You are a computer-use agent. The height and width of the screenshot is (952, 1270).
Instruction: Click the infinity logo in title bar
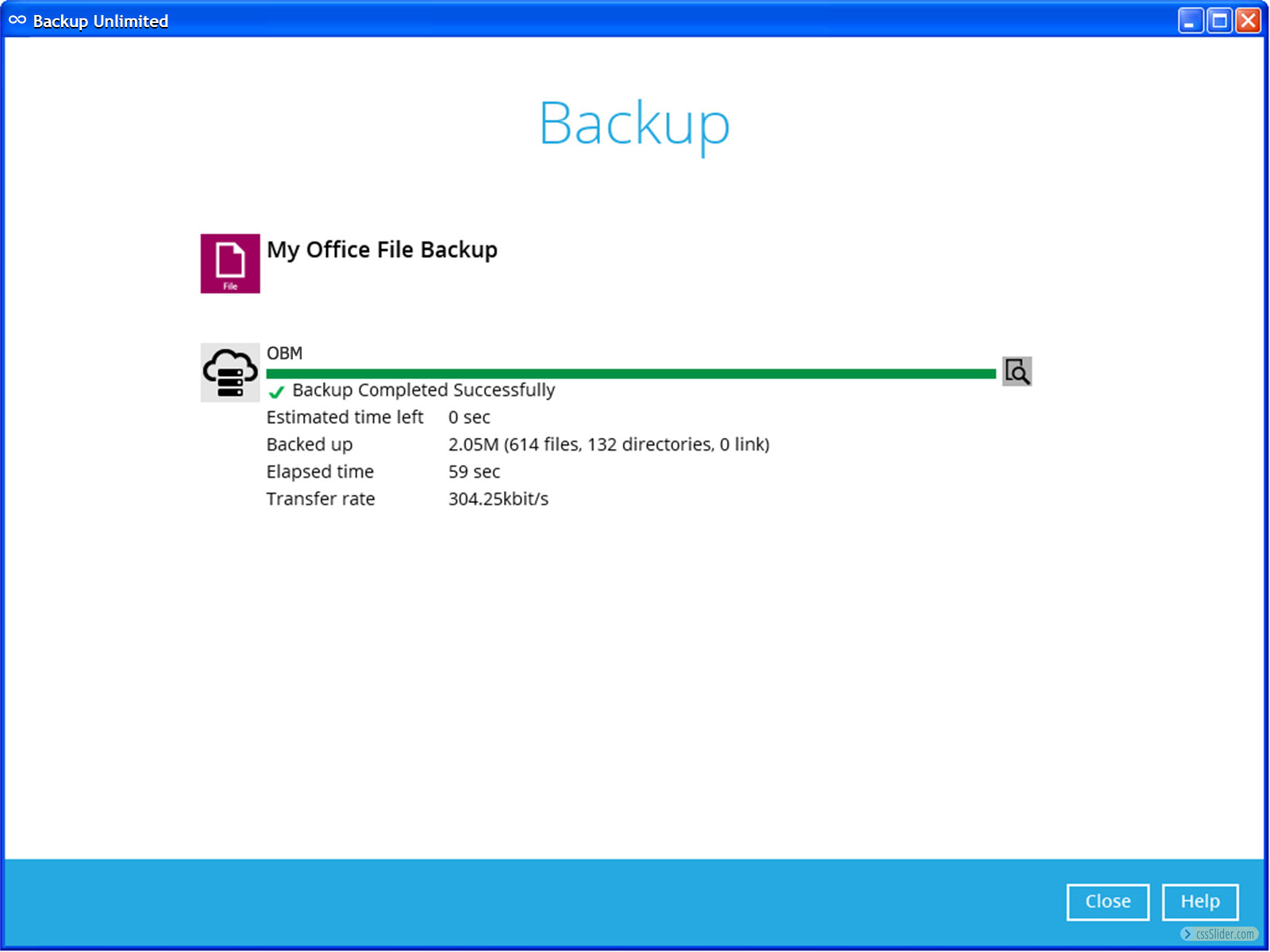point(17,21)
